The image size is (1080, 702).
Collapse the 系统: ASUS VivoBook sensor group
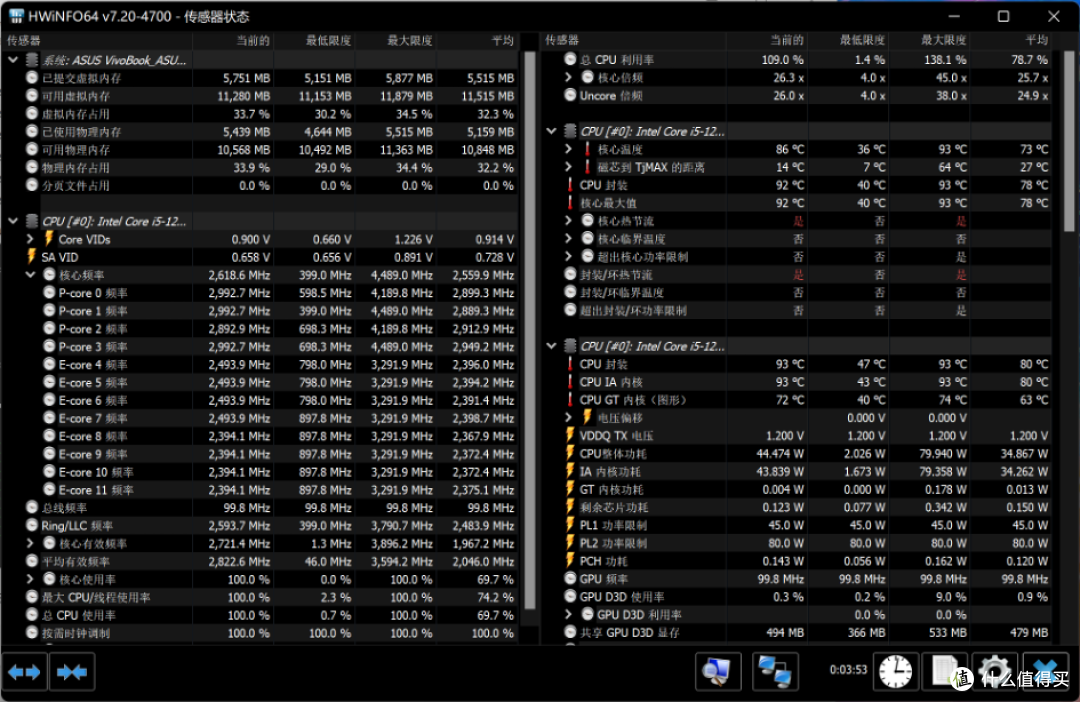tap(13, 60)
